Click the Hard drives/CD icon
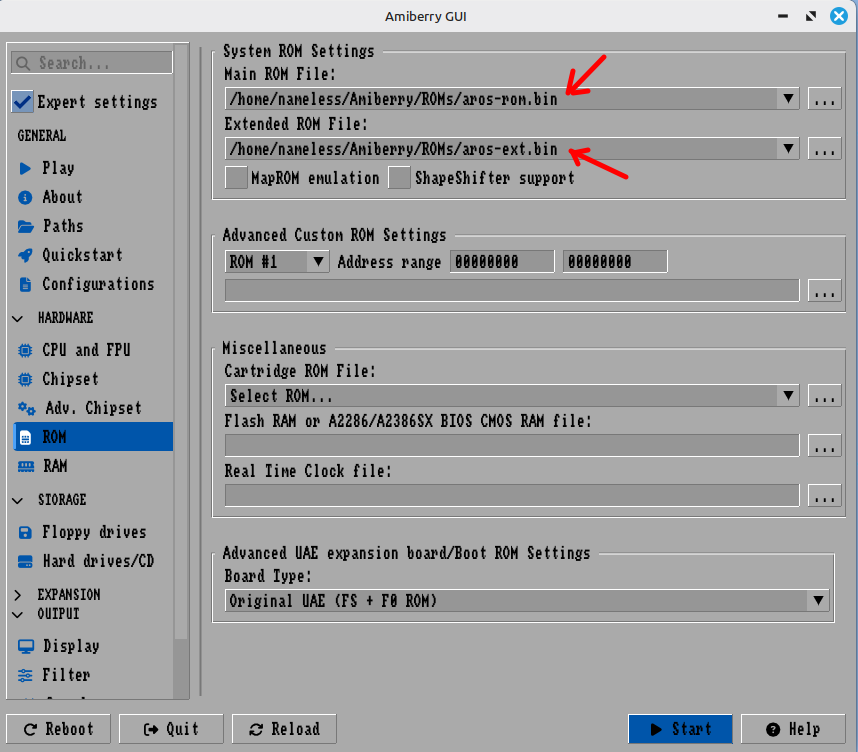The image size is (858, 752). [x=25, y=561]
